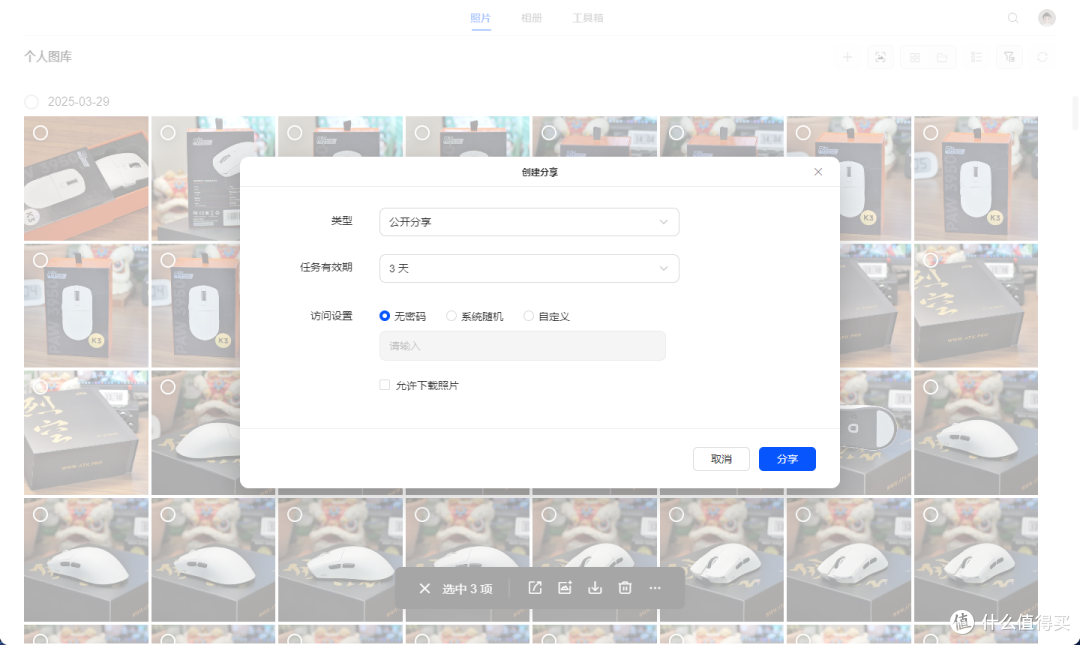Open the sort options list icon
Viewport: 1080px width, 645px height.
976,57
